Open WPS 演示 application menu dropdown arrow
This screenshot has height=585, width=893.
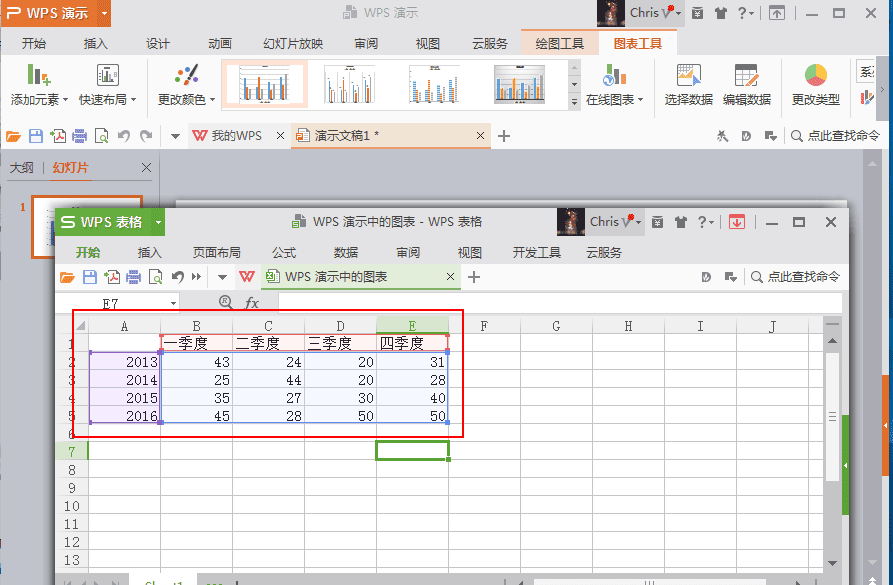coord(104,13)
